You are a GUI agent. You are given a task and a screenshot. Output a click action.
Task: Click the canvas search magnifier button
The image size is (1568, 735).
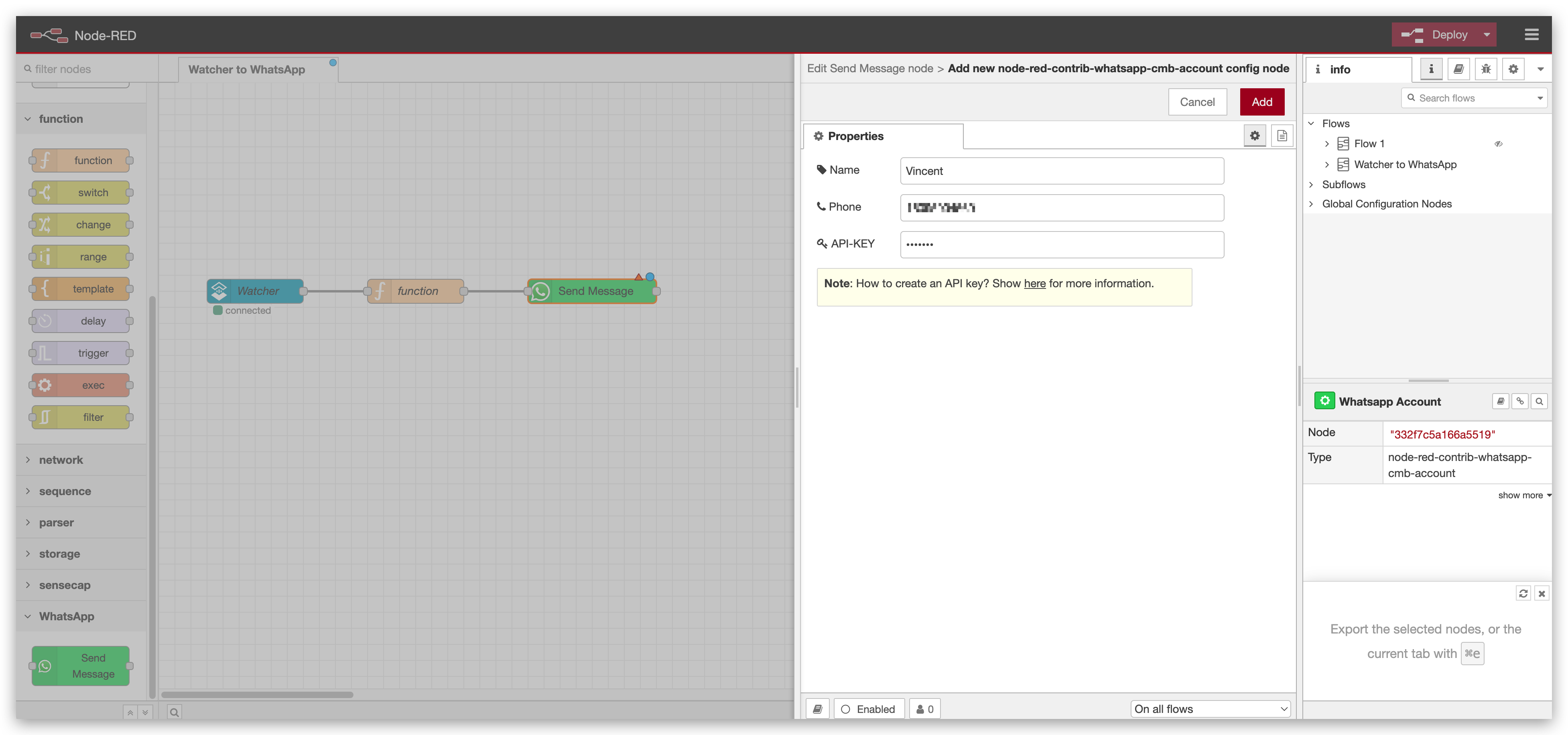175,713
